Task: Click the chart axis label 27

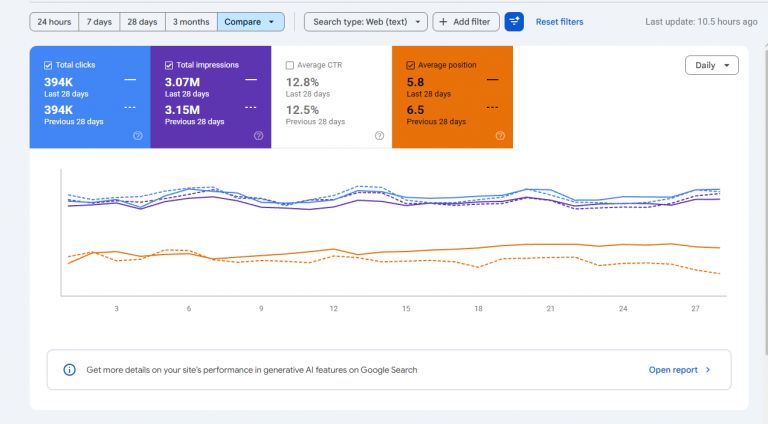Action: pos(696,308)
